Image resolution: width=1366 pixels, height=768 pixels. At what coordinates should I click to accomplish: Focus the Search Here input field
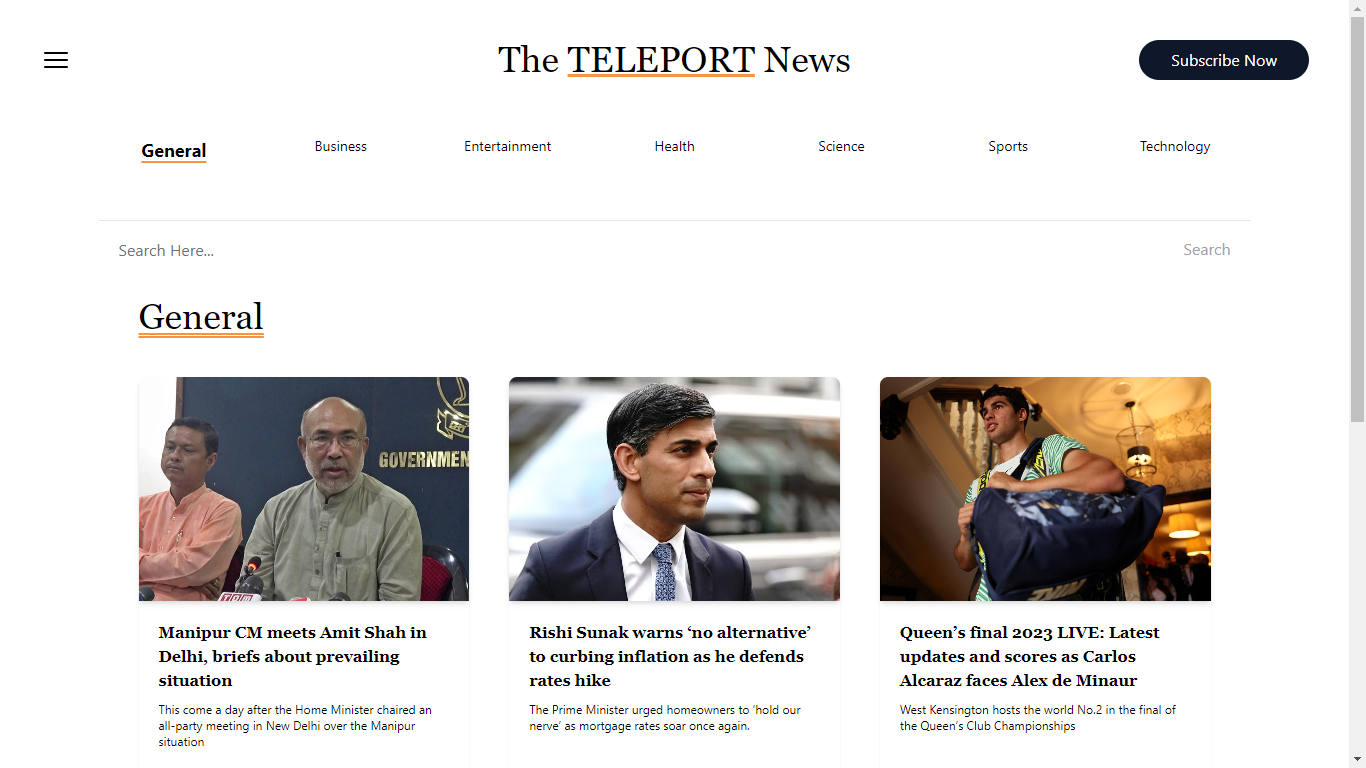pyautogui.click(x=640, y=250)
